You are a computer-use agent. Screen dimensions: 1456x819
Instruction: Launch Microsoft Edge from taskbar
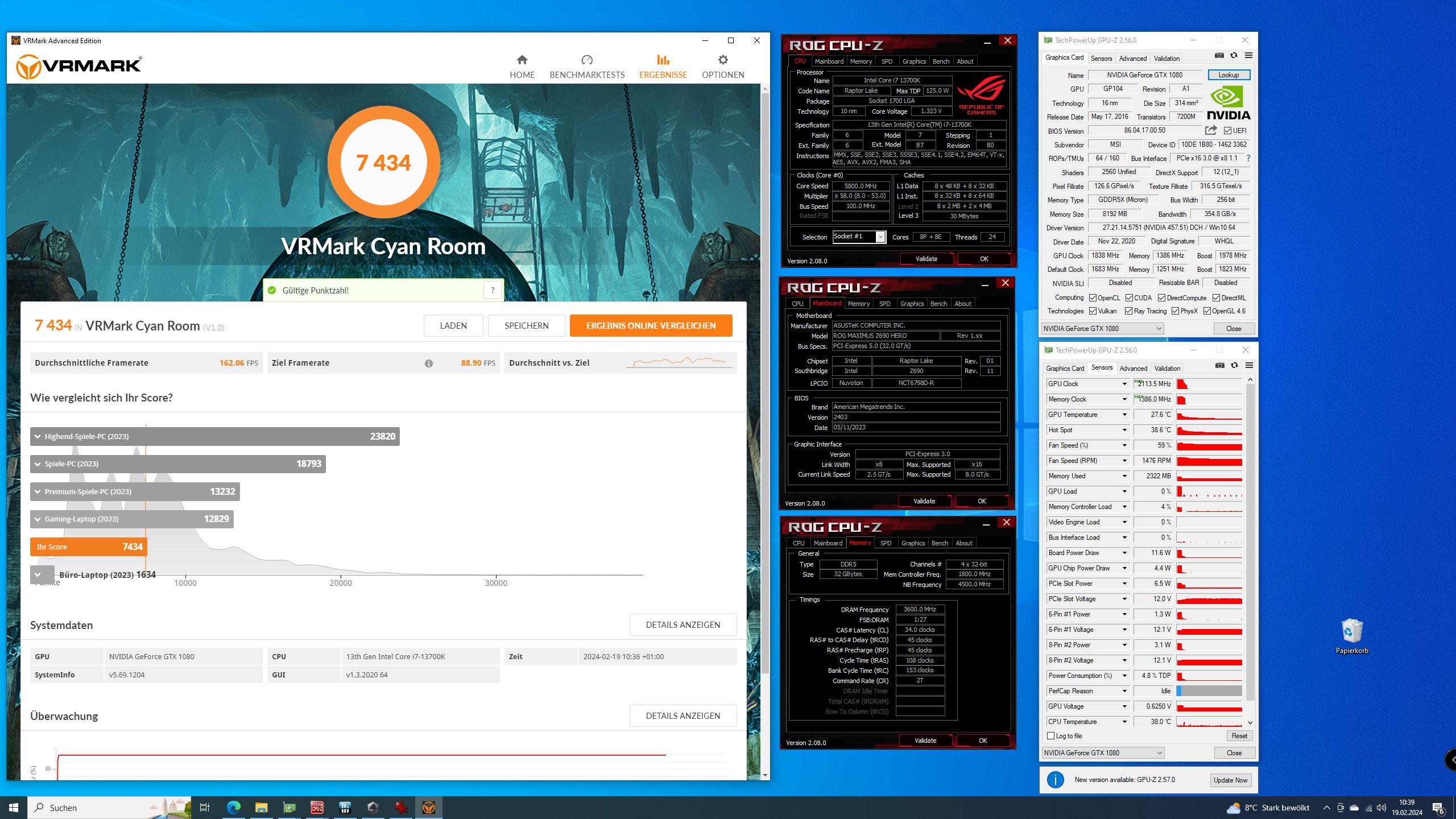(x=233, y=808)
